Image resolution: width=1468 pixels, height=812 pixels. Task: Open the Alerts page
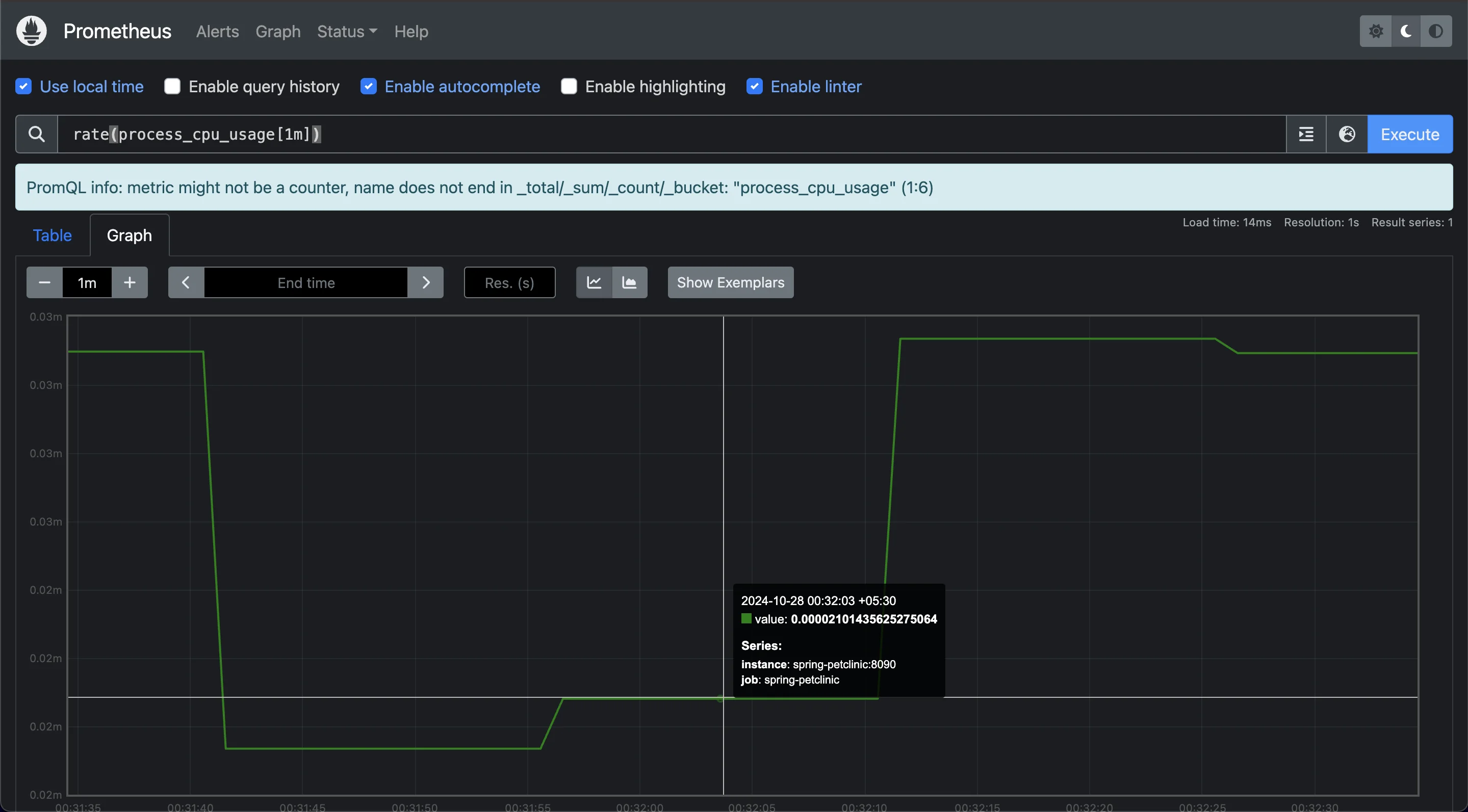point(218,31)
